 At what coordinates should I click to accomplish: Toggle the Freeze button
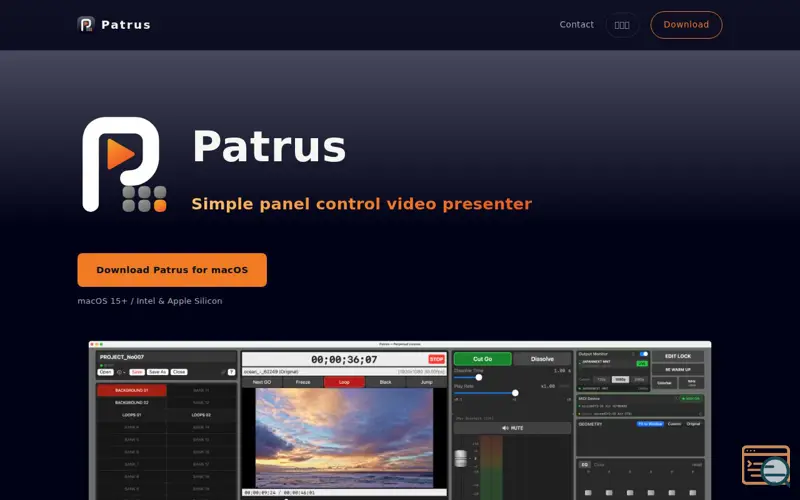(x=303, y=382)
